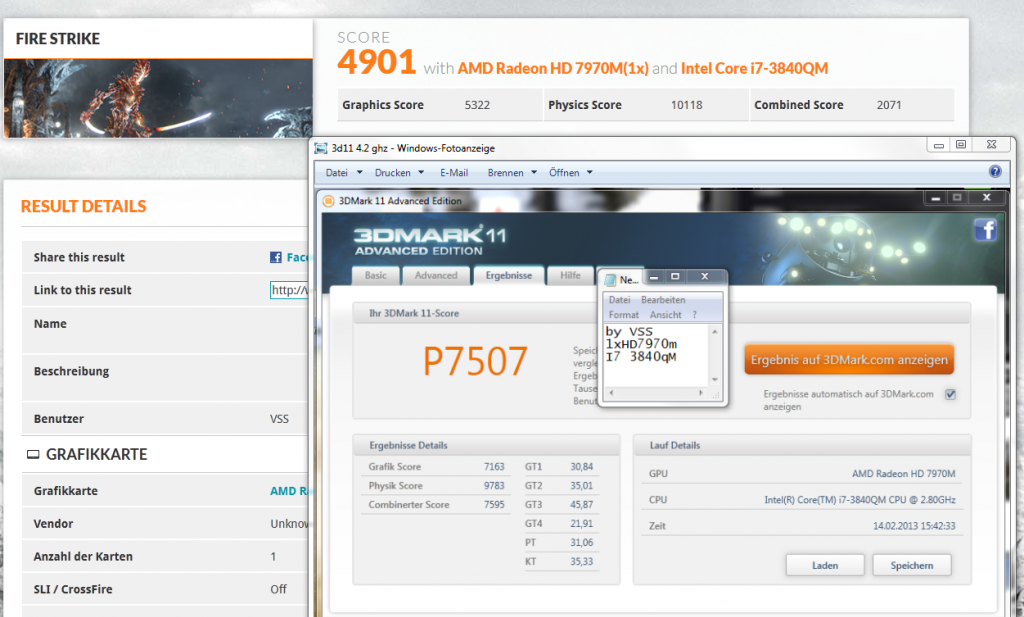Click the blue help icon in Fotoanzeige
This screenshot has height=617, width=1024.
(x=995, y=172)
